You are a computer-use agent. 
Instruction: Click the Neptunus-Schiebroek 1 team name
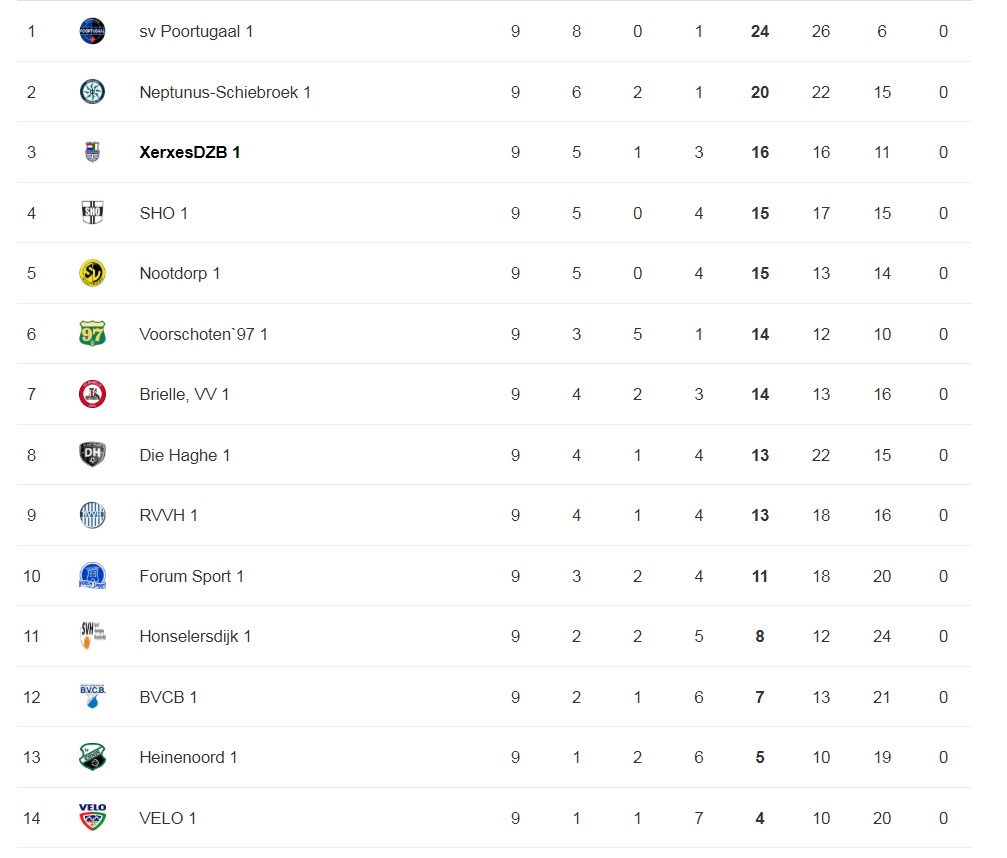coord(225,92)
